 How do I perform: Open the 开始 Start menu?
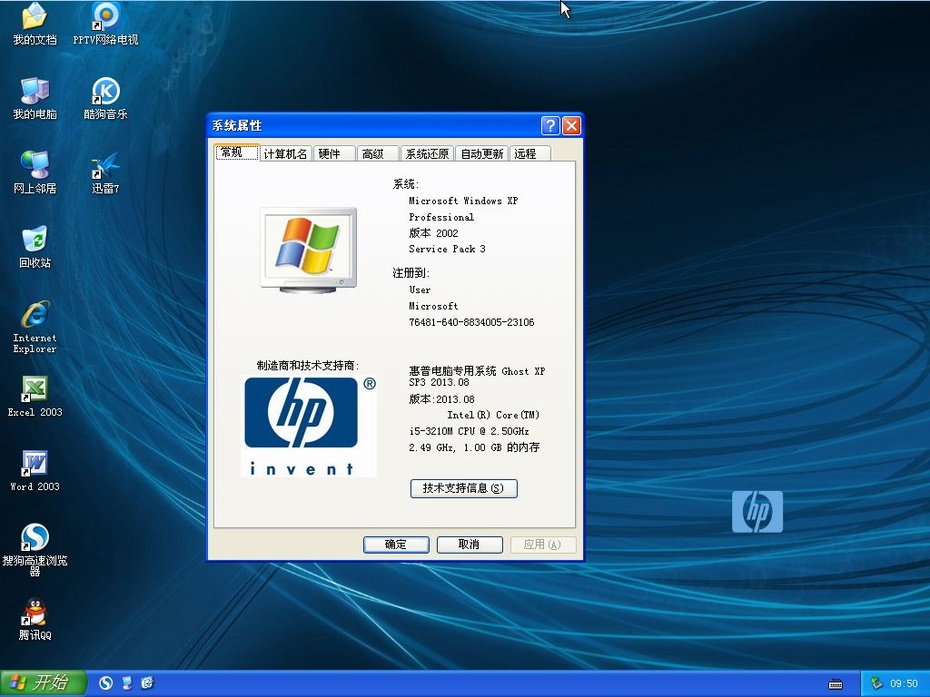point(43,683)
